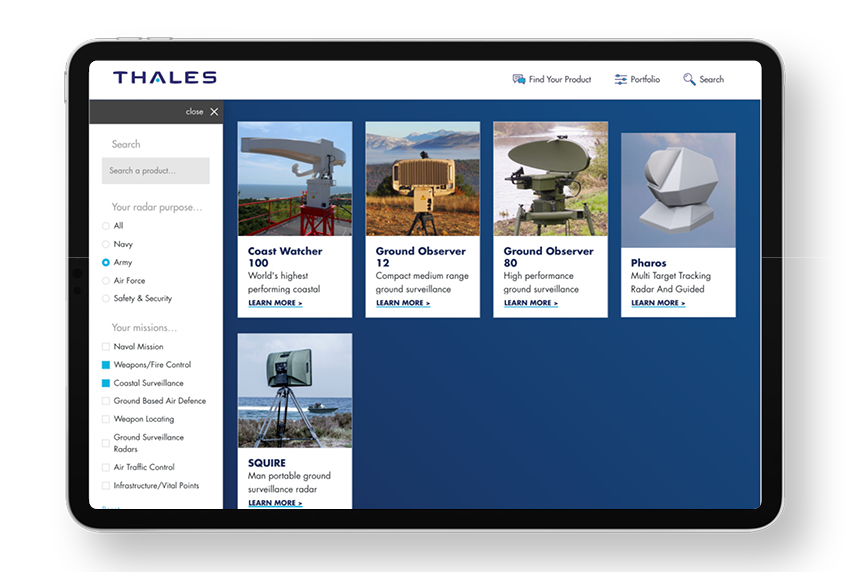Click Learn More under Ground Observer 12
852x572 pixels.
[x=403, y=303]
